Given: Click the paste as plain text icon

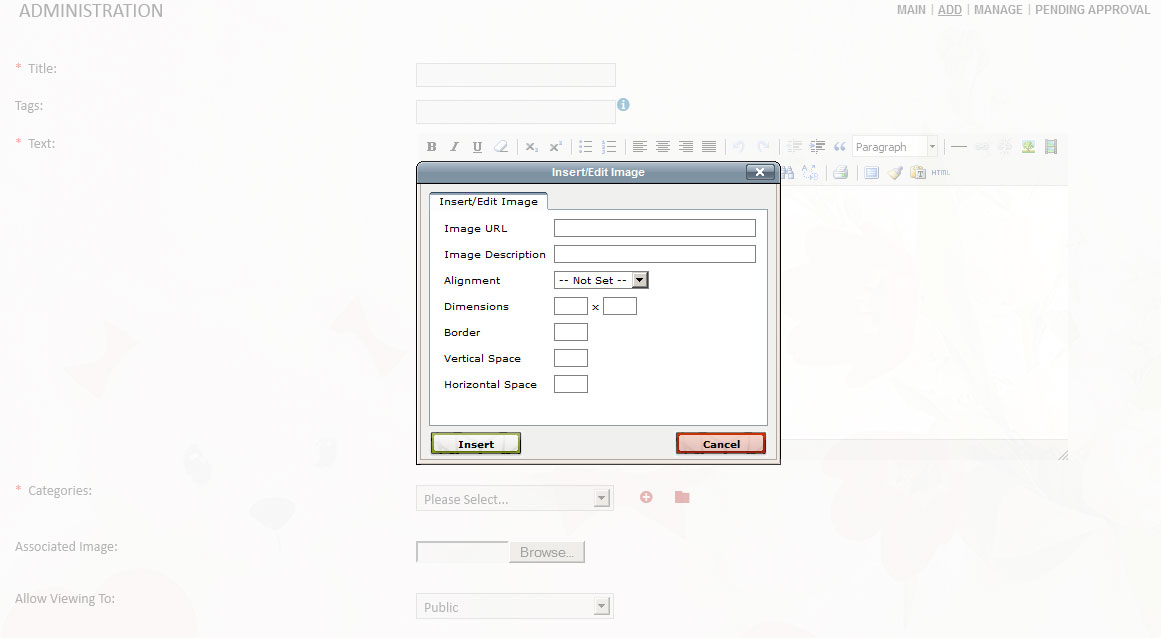Looking at the screenshot, I should 918,172.
